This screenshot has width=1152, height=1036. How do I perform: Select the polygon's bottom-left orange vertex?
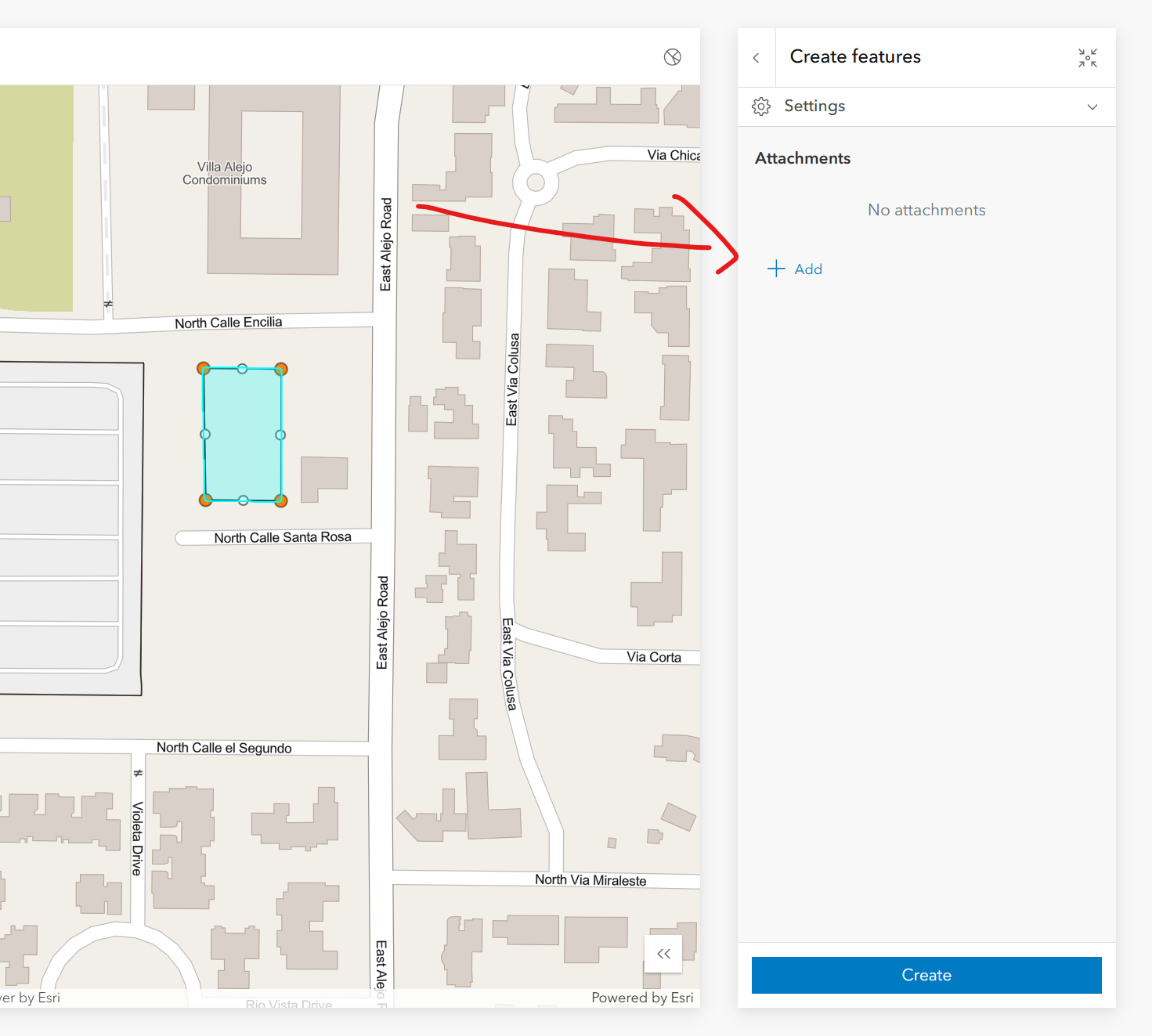pyautogui.click(x=206, y=500)
